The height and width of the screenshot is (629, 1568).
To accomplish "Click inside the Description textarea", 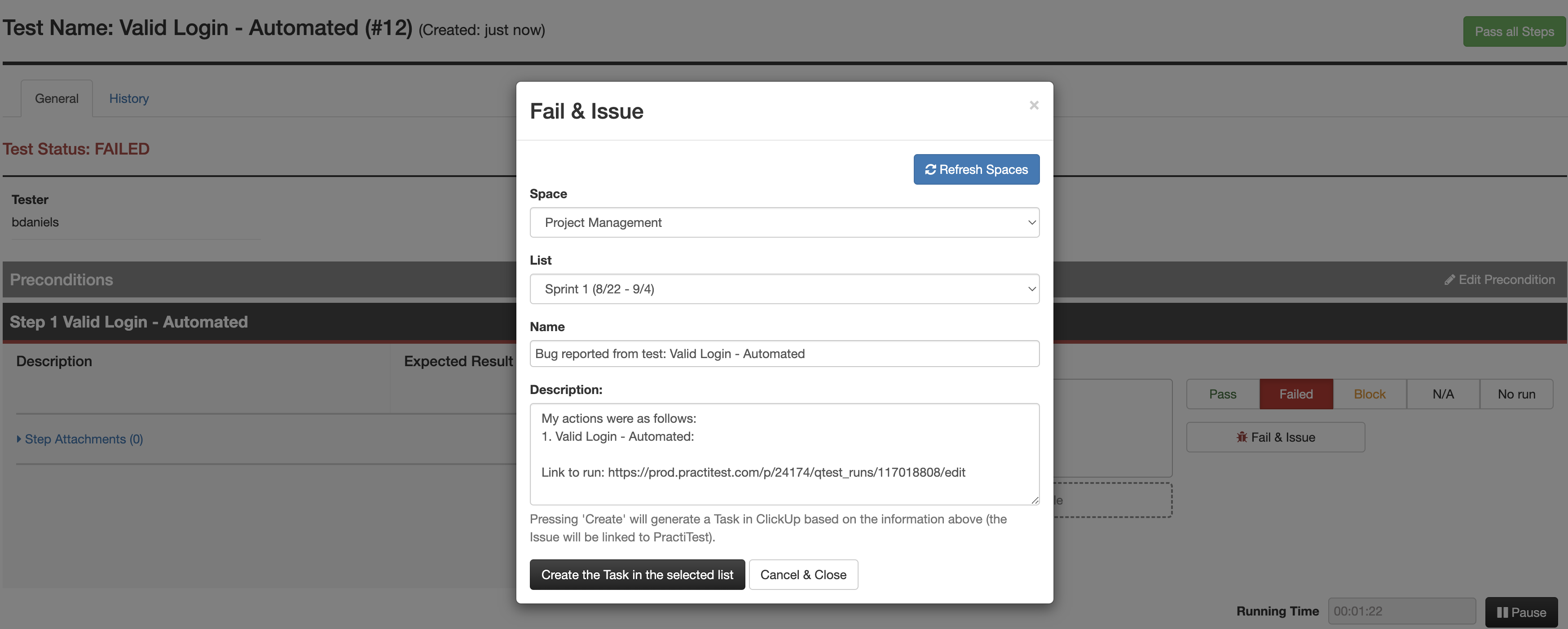I will pyautogui.click(x=784, y=454).
